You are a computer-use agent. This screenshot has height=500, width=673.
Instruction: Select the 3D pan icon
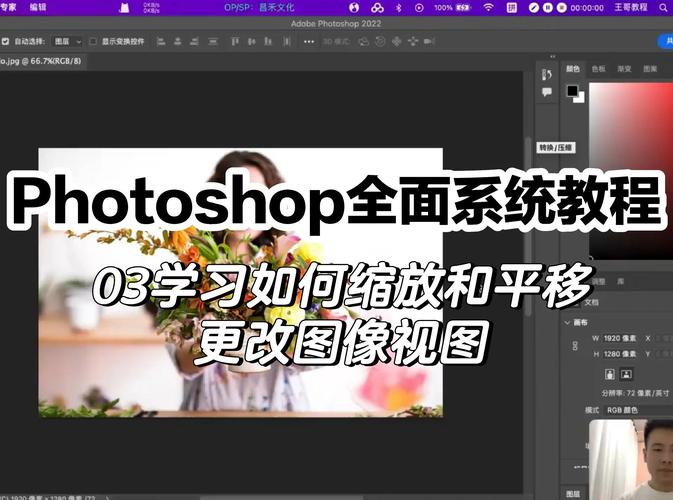(396, 41)
